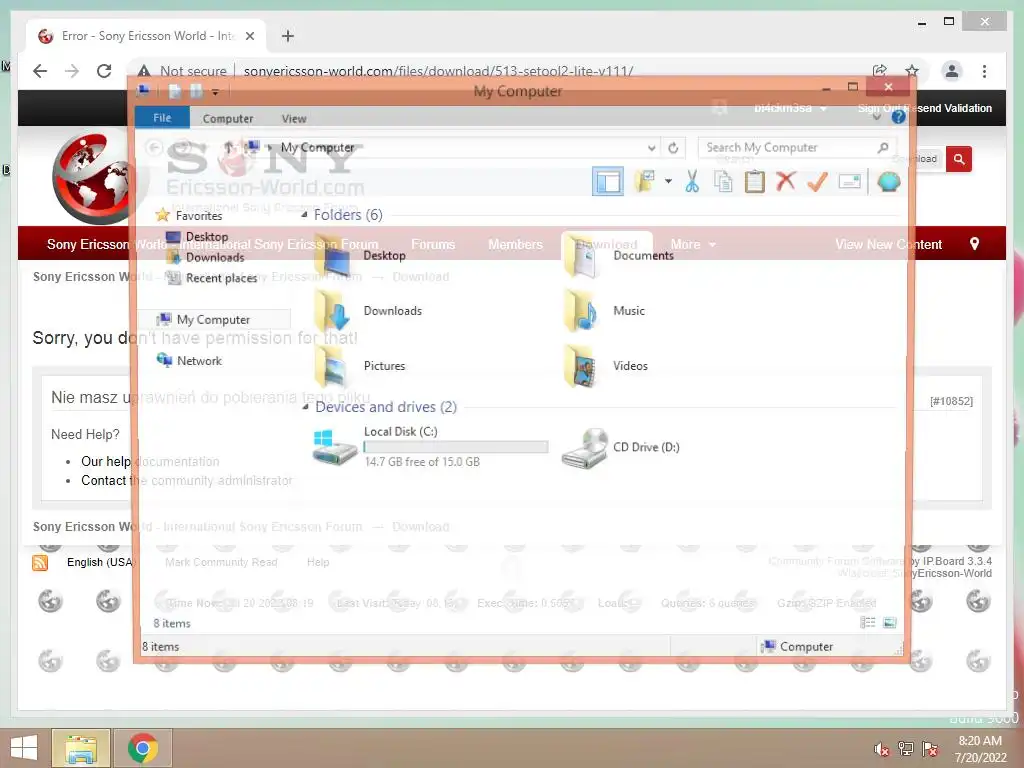This screenshot has width=1024, height=768.
Task: Click the New folder icon in quick access toolbar
Action: [196, 91]
